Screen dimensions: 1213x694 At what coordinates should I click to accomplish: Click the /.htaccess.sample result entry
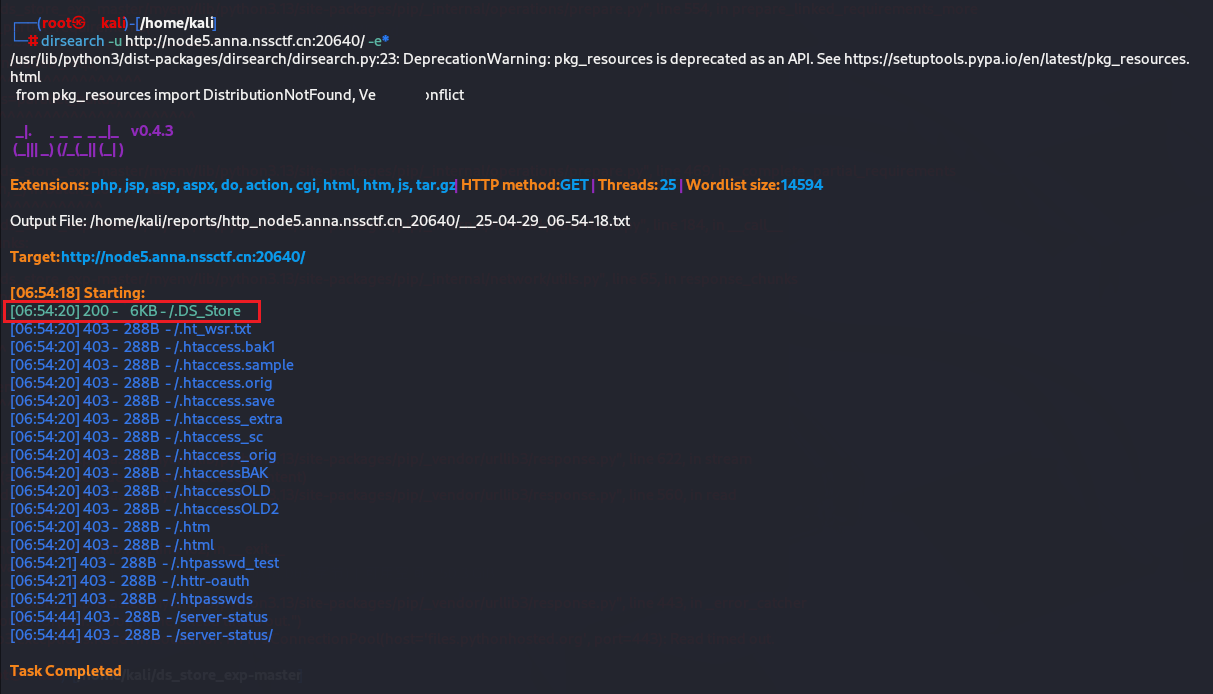click(x=233, y=365)
